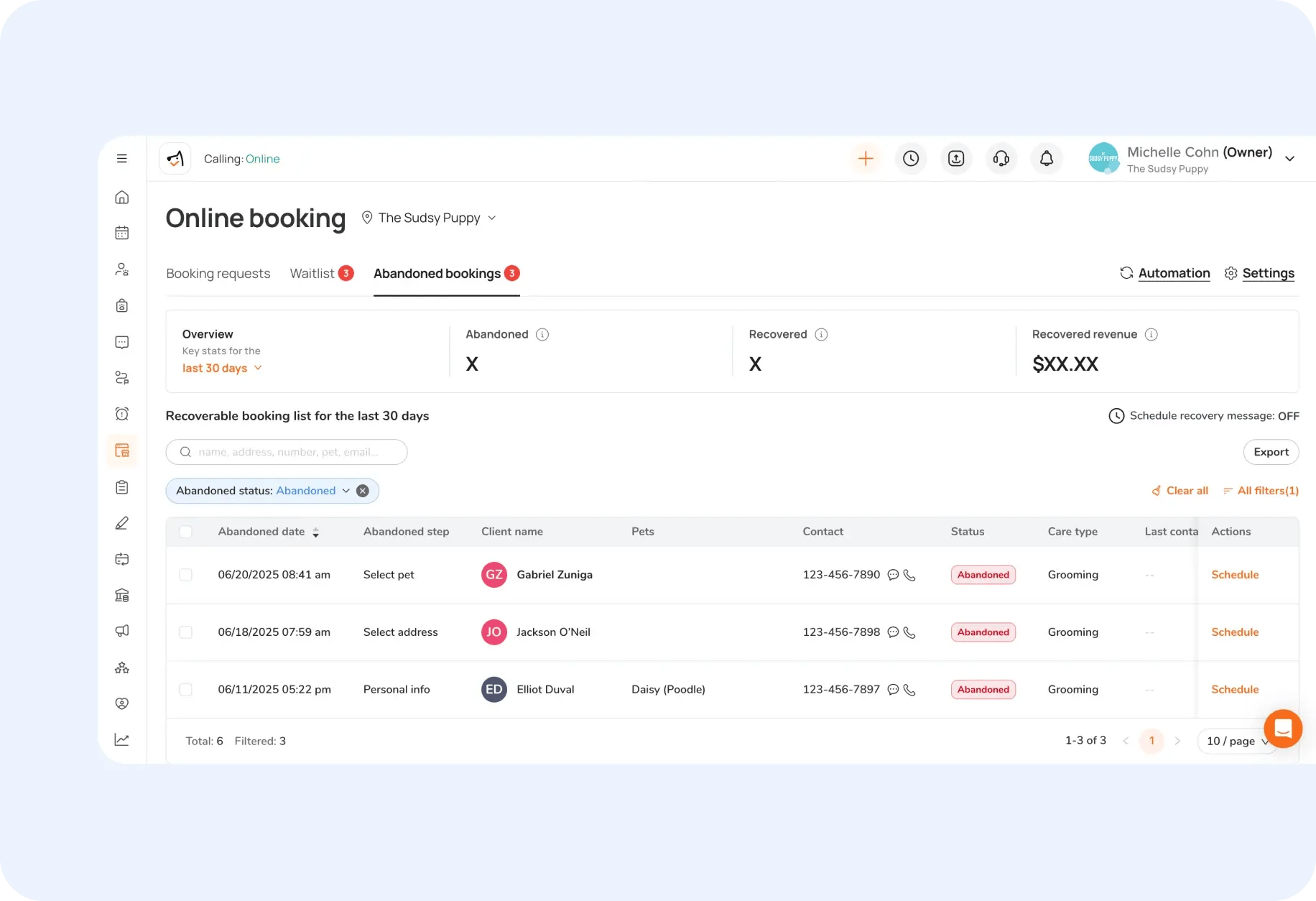Remove the Abandoned status filter chip
Image resolution: width=1316 pixels, height=901 pixels.
(x=363, y=491)
